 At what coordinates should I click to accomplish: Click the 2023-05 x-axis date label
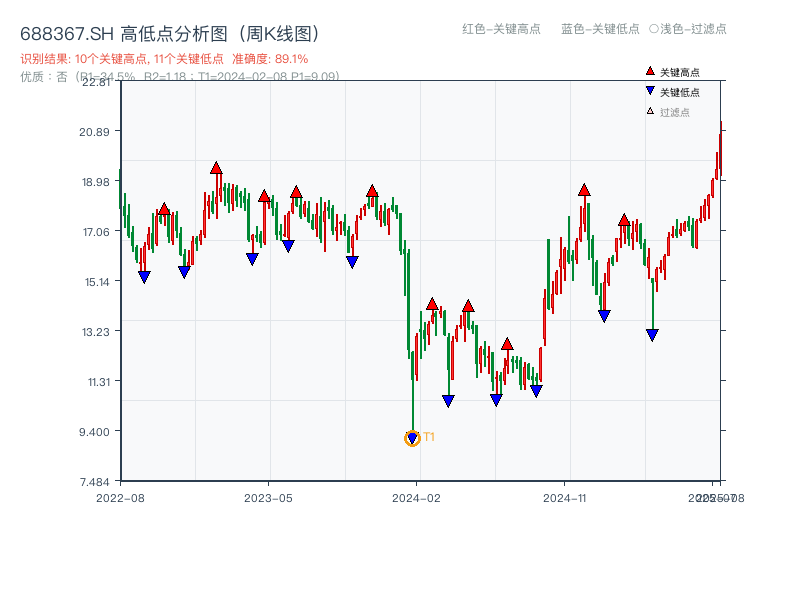point(268,497)
